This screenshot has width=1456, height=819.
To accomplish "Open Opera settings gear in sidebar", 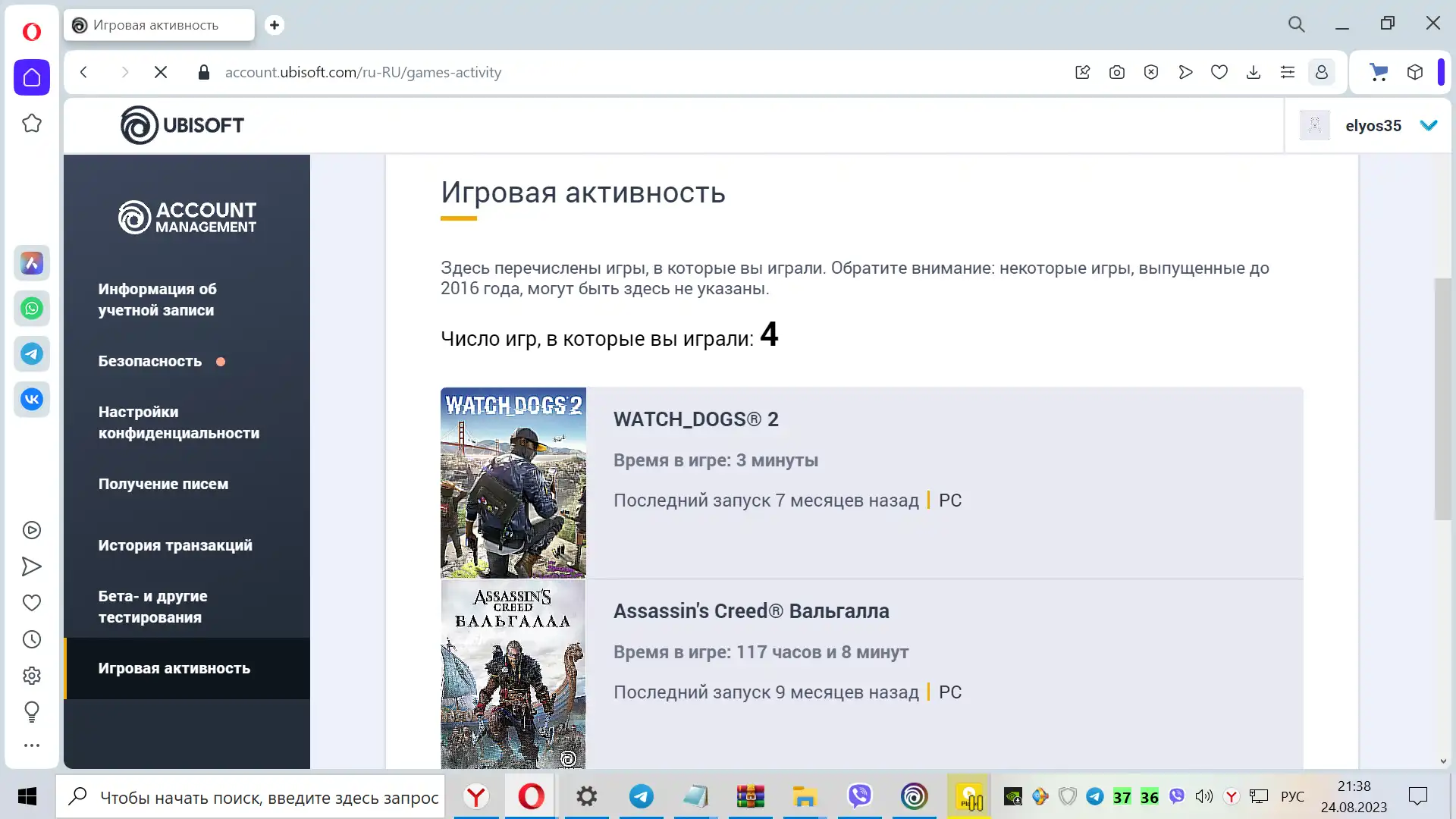I will coord(32,676).
